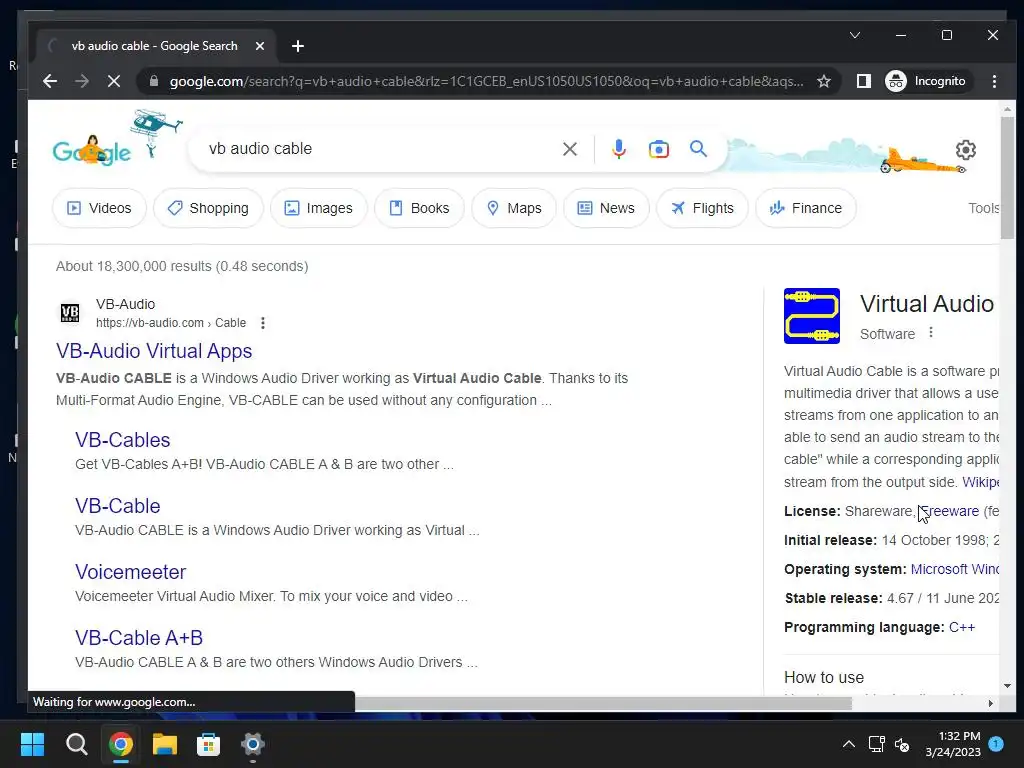Open the Windows Start menu
The width and height of the screenshot is (1024, 768).
tap(32, 744)
